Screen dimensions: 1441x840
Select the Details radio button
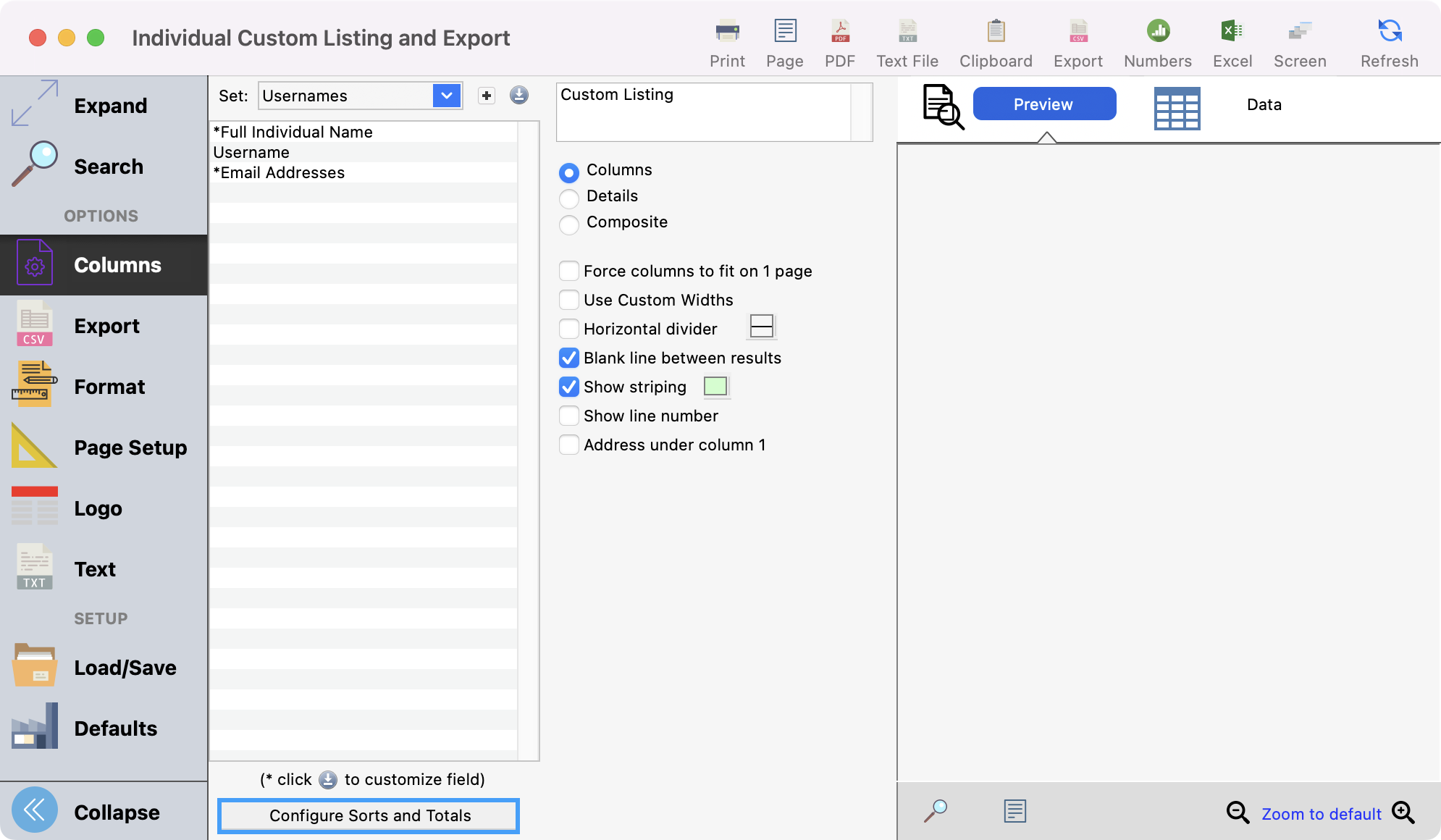569,197
